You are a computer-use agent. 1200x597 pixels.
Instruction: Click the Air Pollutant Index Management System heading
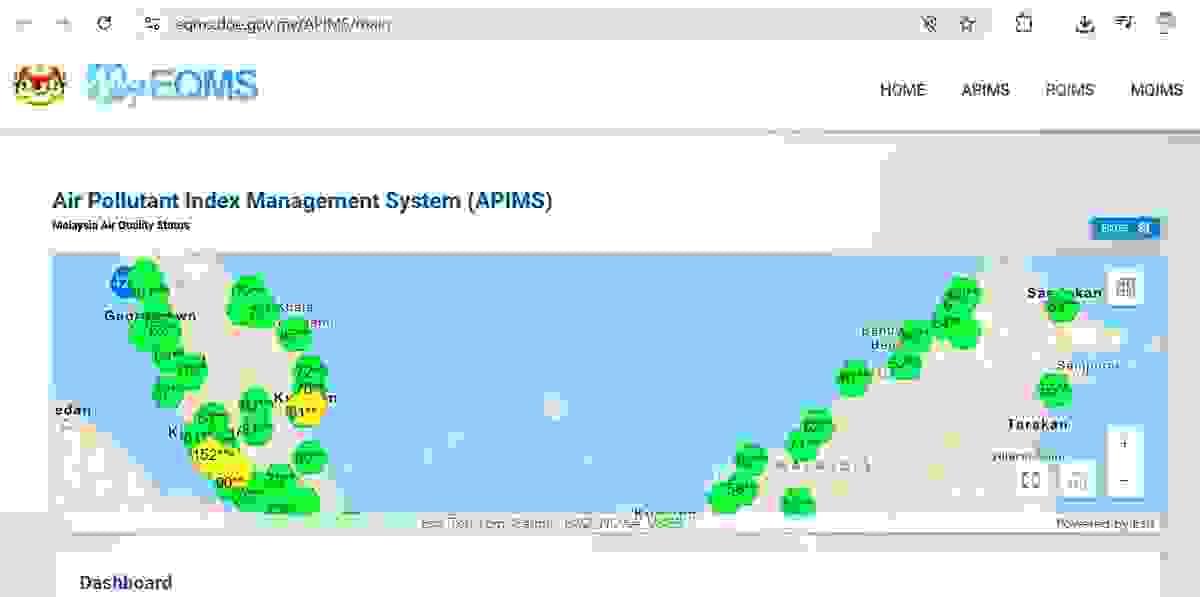tap(302, 200)
